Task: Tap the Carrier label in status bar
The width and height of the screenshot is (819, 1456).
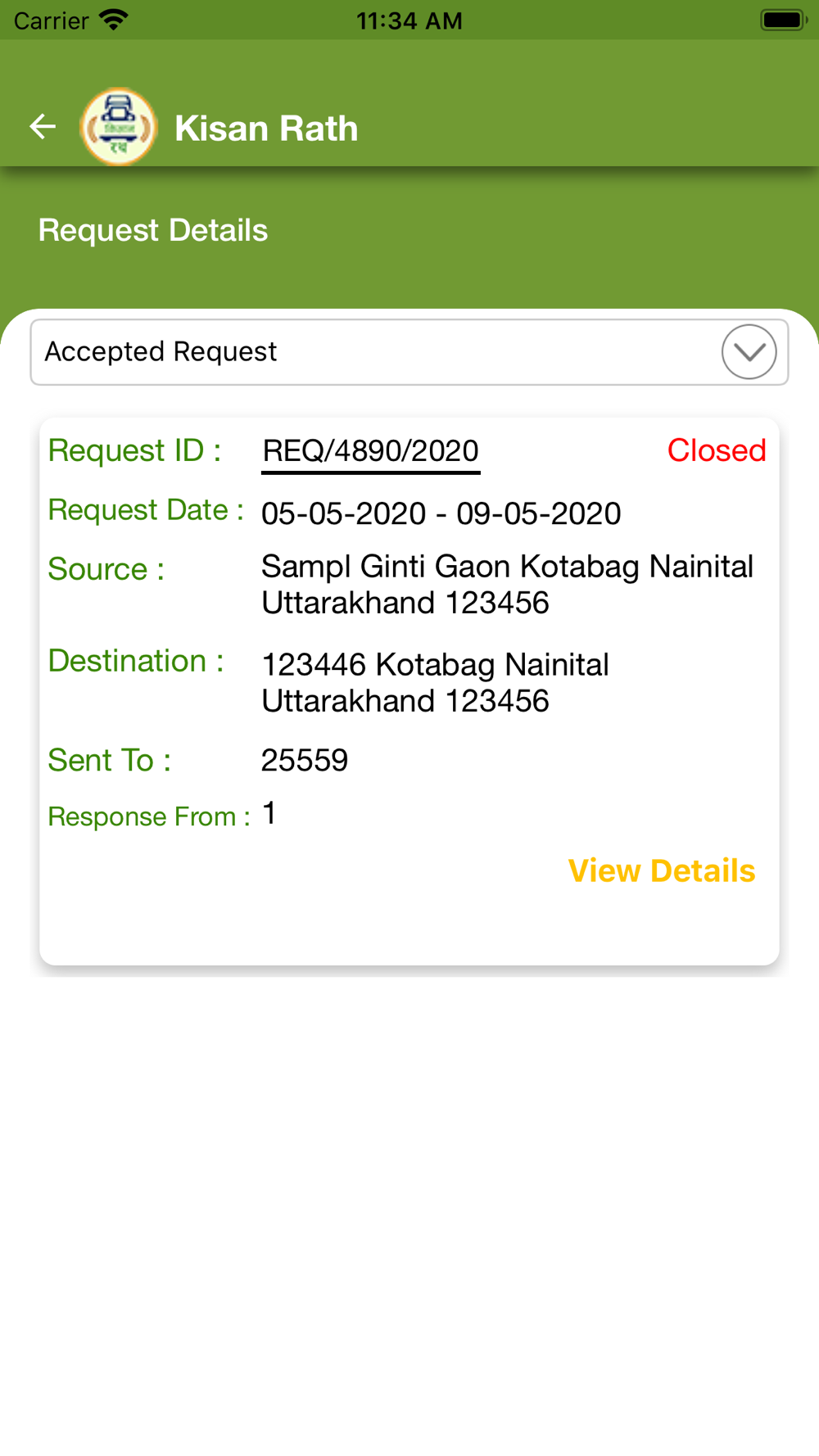Action: click(x=51, y=20)
